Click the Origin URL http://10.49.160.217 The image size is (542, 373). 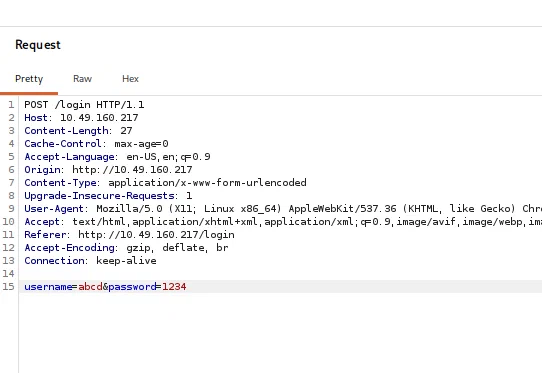tap(132, 170)
